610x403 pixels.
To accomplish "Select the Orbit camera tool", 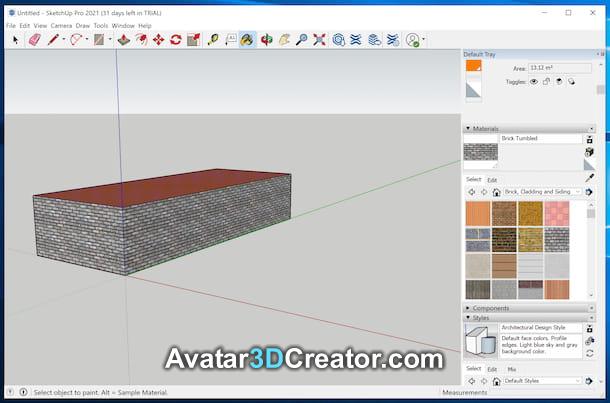I will pos(266,40).
